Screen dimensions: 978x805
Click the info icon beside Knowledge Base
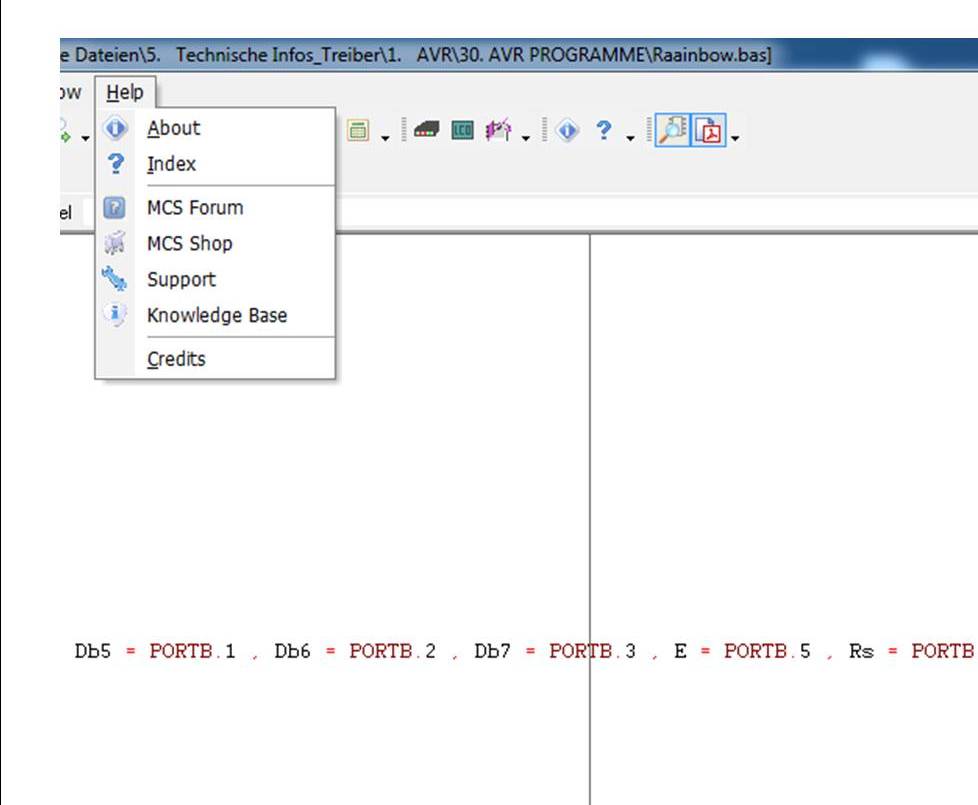pyautogui.click(x=115, y=315)
